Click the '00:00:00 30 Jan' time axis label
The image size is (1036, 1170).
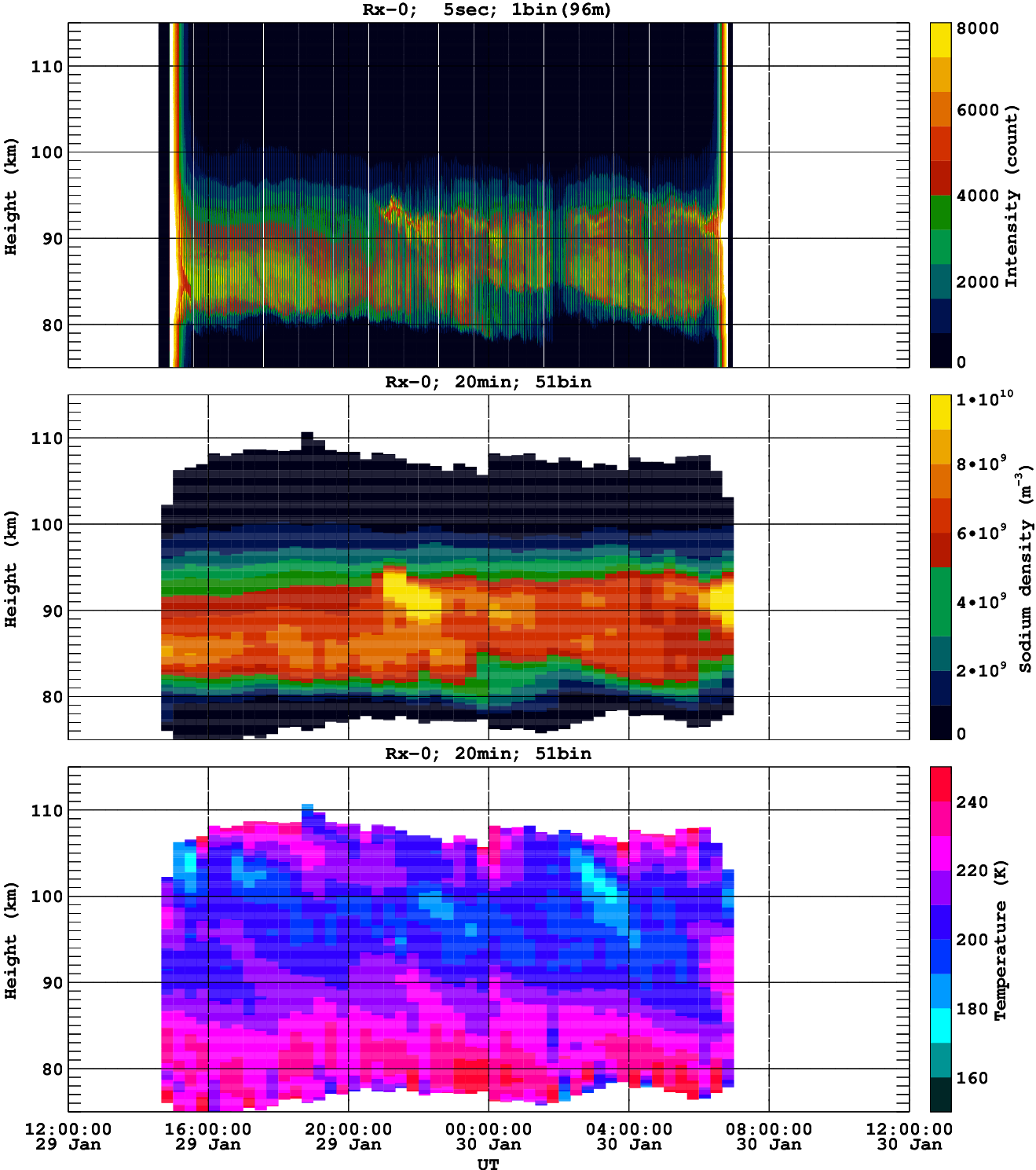click(x=489, y=1136)
